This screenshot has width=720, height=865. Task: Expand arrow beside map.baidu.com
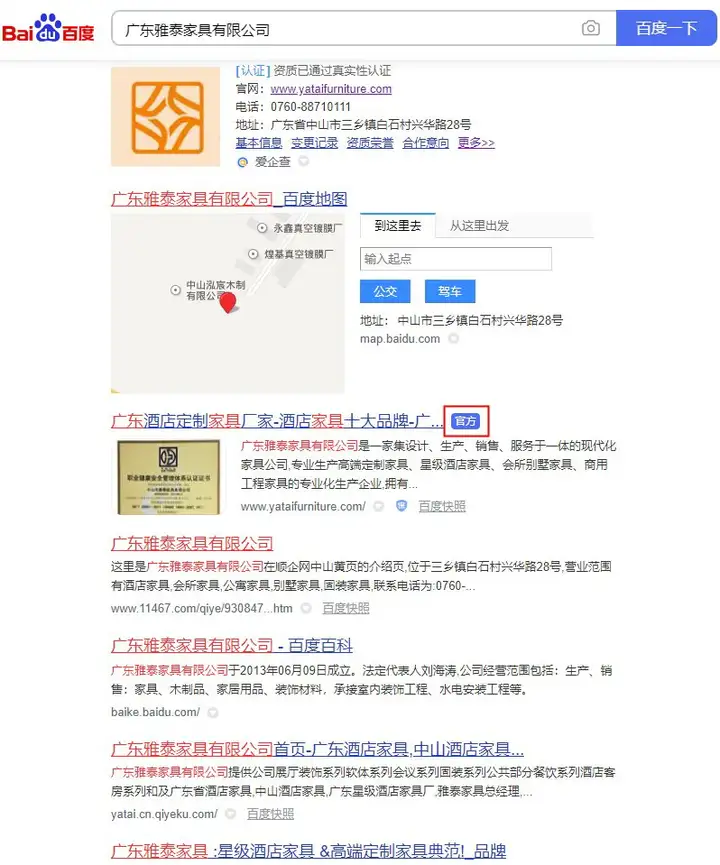point(454,339)
